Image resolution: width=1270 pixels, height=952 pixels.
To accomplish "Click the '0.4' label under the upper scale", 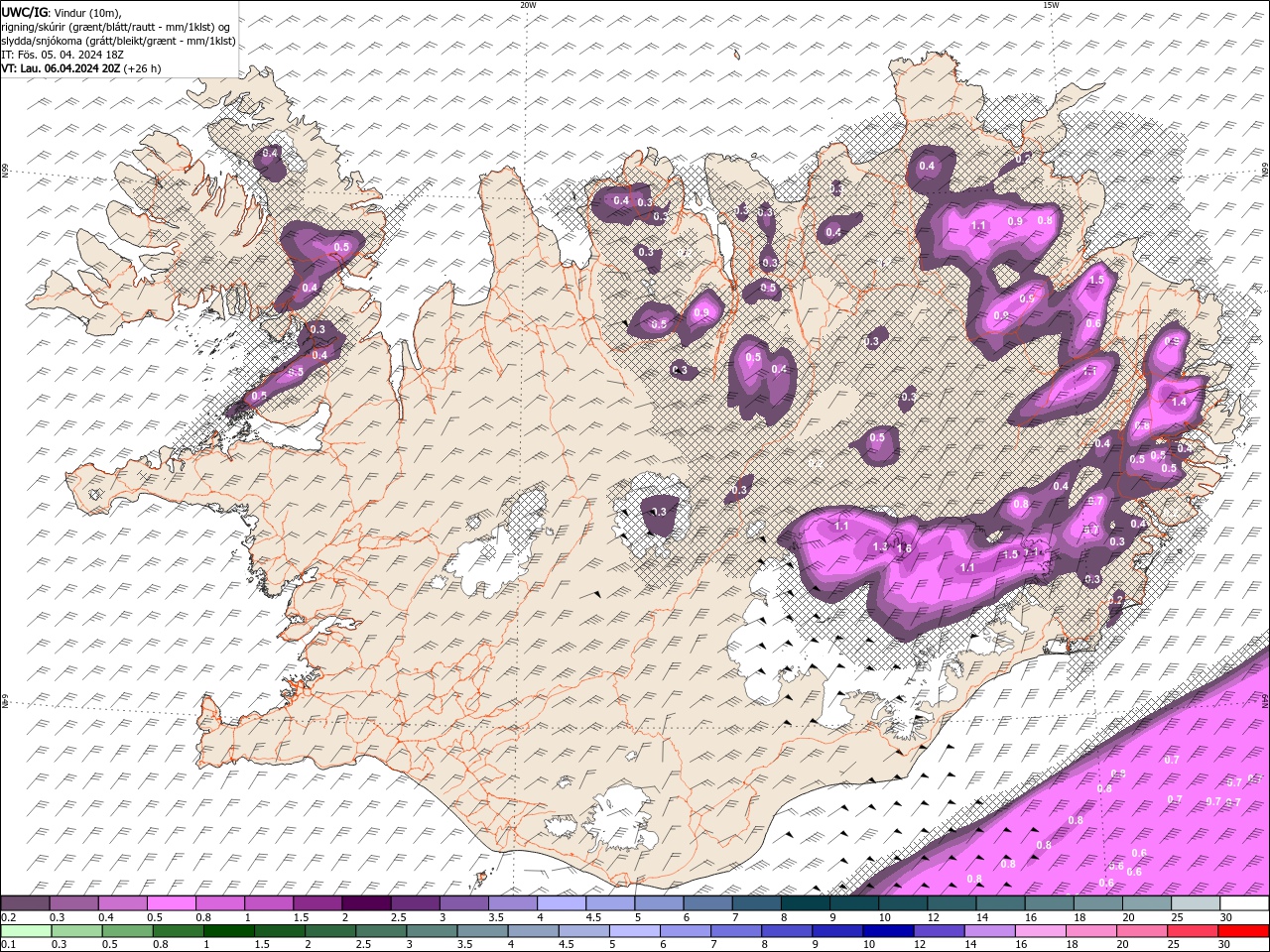I will point(106,917).
